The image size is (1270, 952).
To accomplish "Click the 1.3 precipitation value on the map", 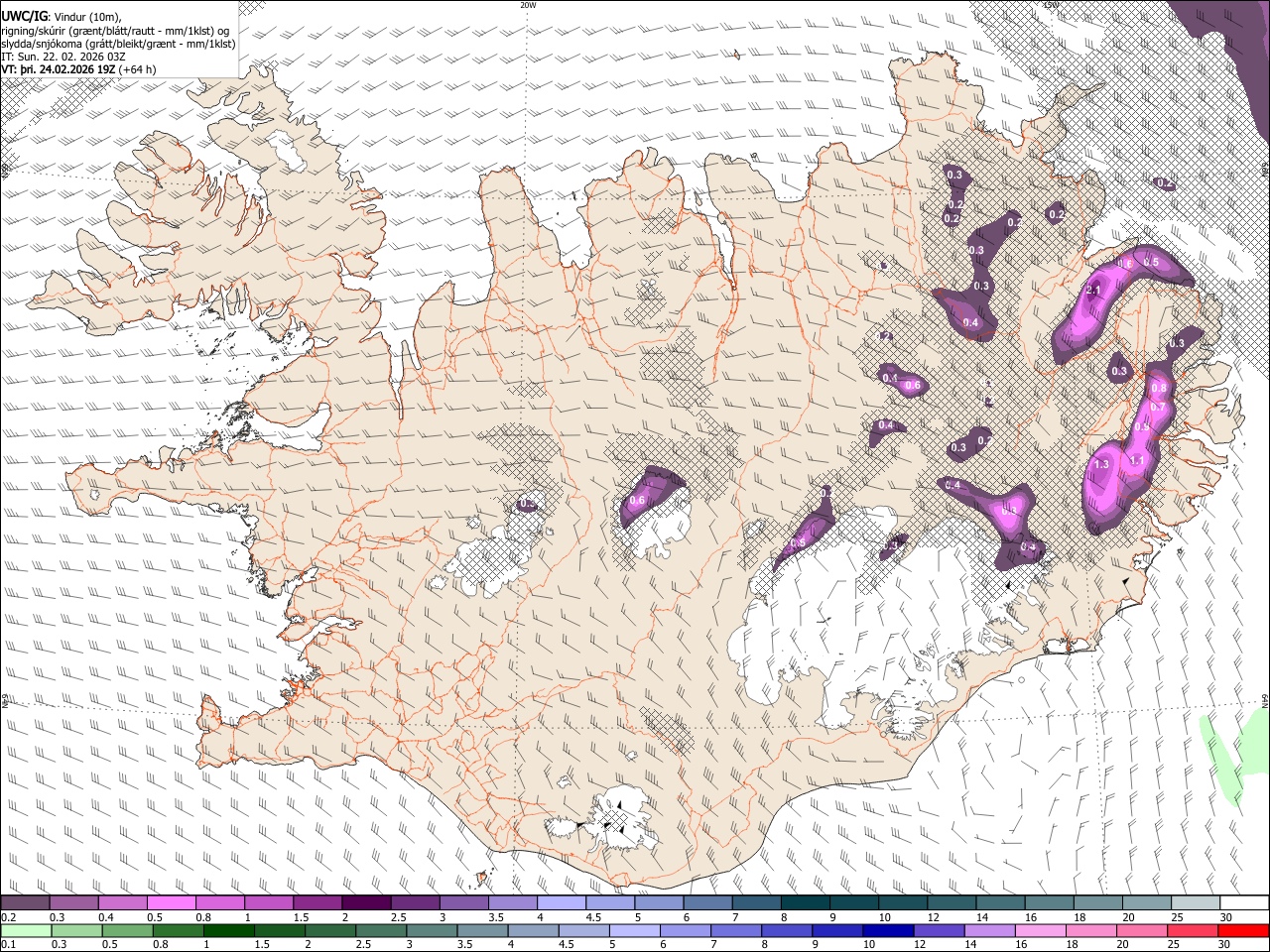I will coord(1101,464).
